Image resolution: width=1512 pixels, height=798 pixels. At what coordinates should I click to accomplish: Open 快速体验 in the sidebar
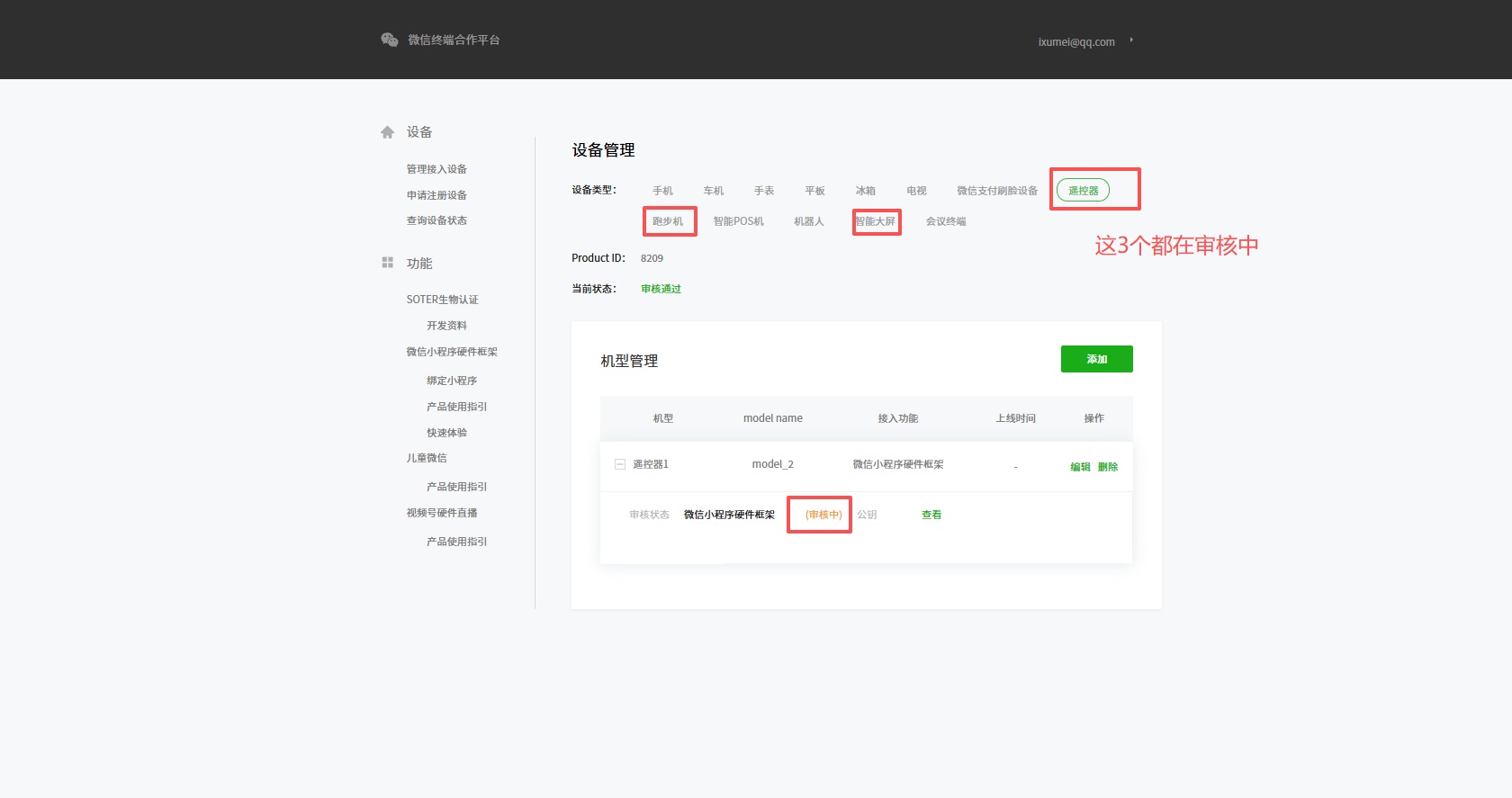coord(446,433)
